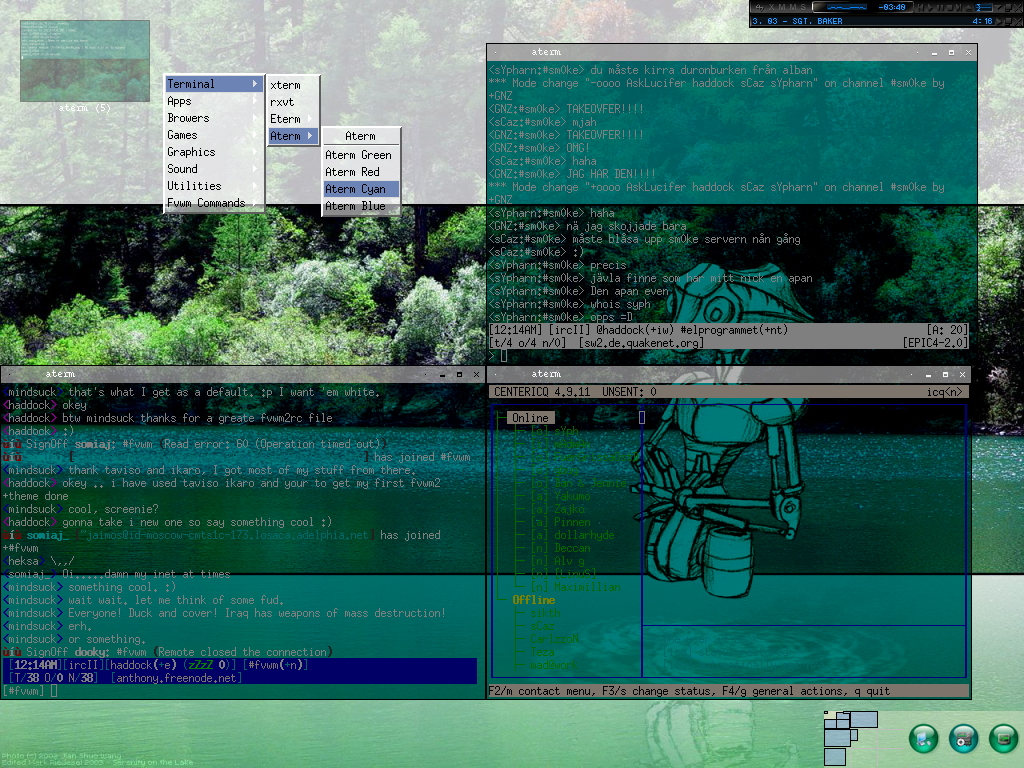Select contact dollarhyde in centericq list
Screen dimensions: 1024x768
(x=571, y=535)
